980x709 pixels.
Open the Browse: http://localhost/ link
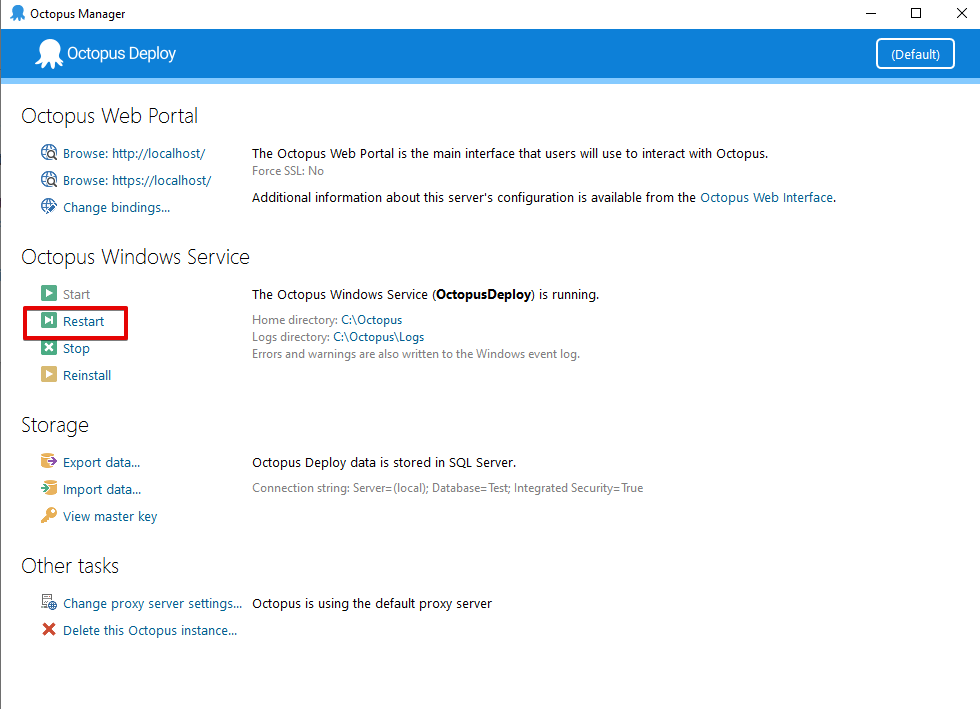pos(134,153)
